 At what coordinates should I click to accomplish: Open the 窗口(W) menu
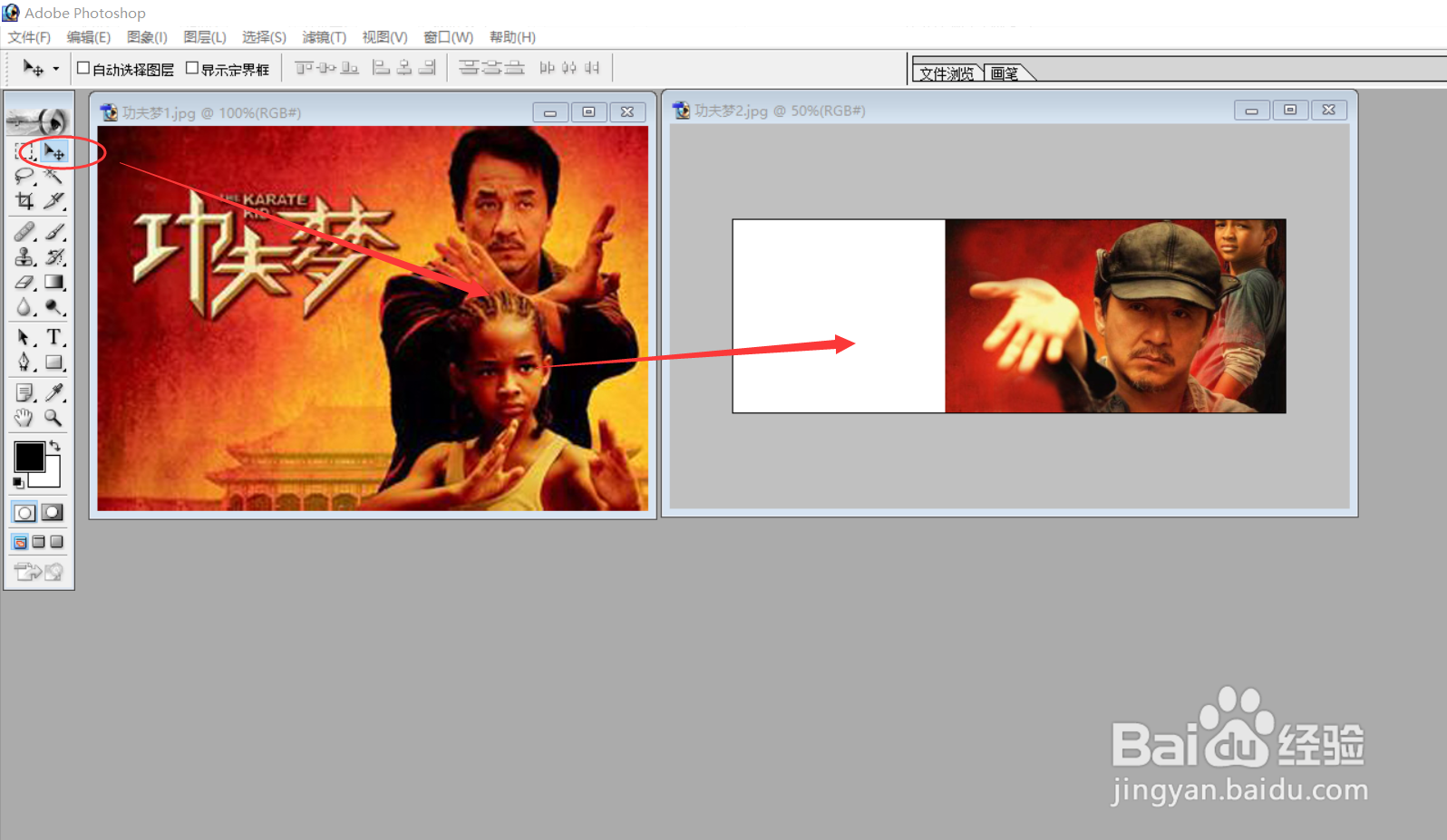[449, 37]
